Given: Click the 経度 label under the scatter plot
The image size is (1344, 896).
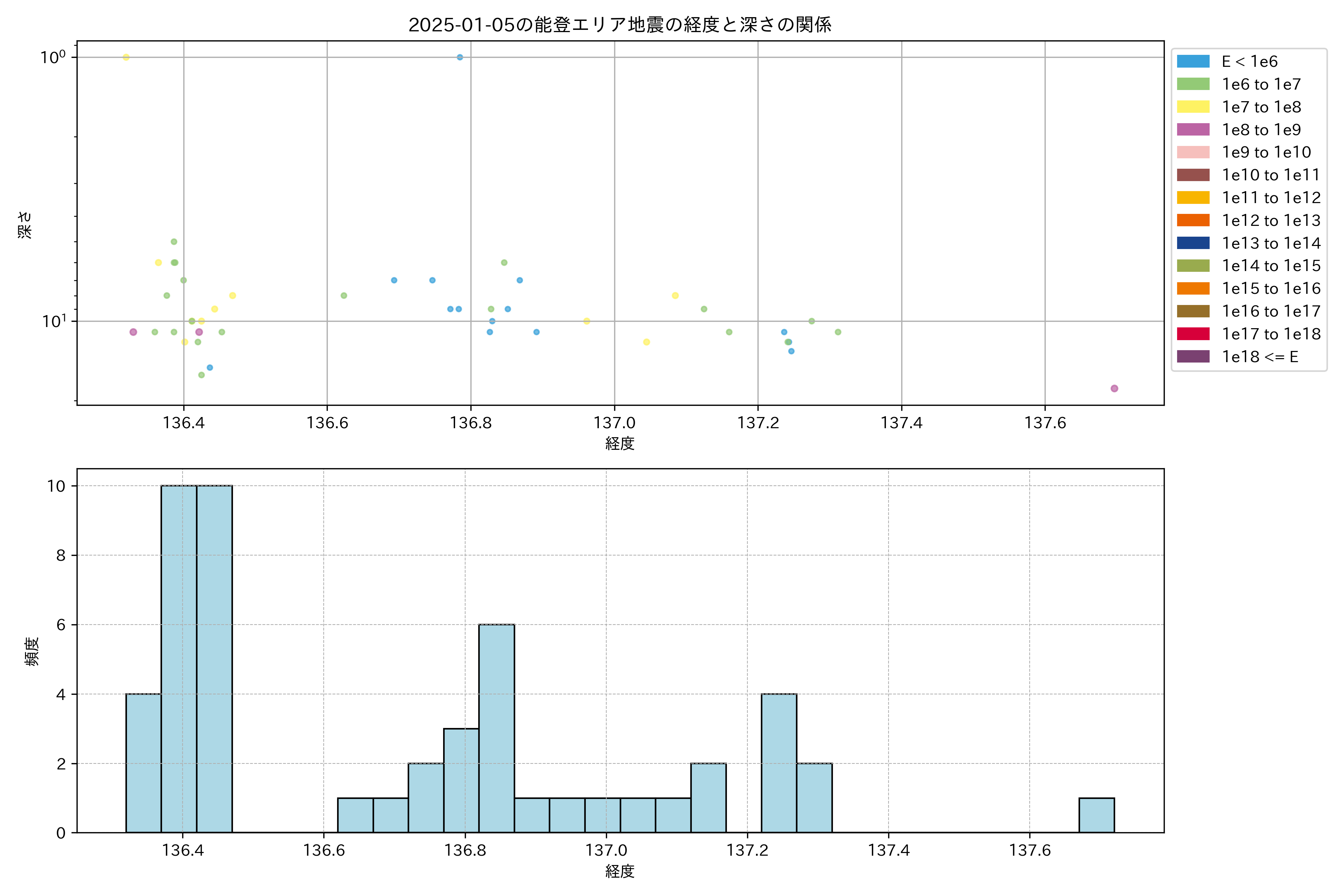Looking at the screenshot, I should pyautogui.click(x=620, y=444).
